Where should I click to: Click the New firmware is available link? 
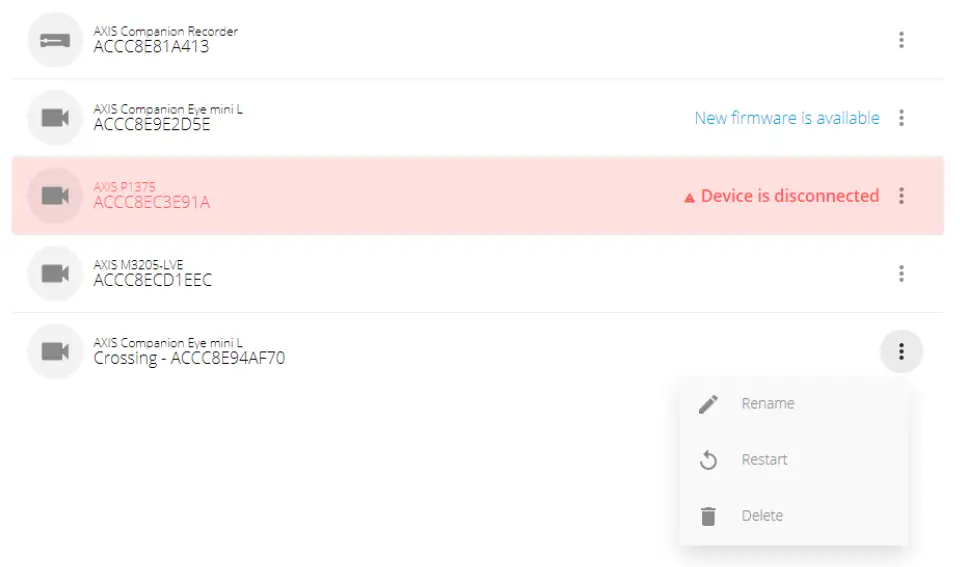coord(787,118)
